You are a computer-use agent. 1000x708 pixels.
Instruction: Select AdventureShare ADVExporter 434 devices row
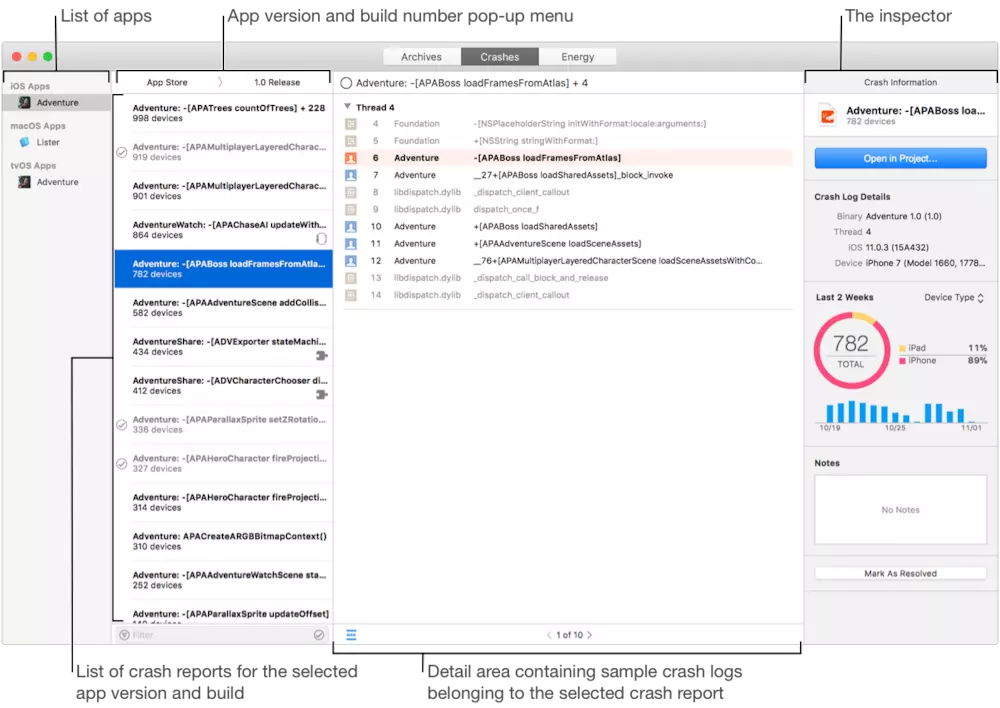click(x=224, y=347)
